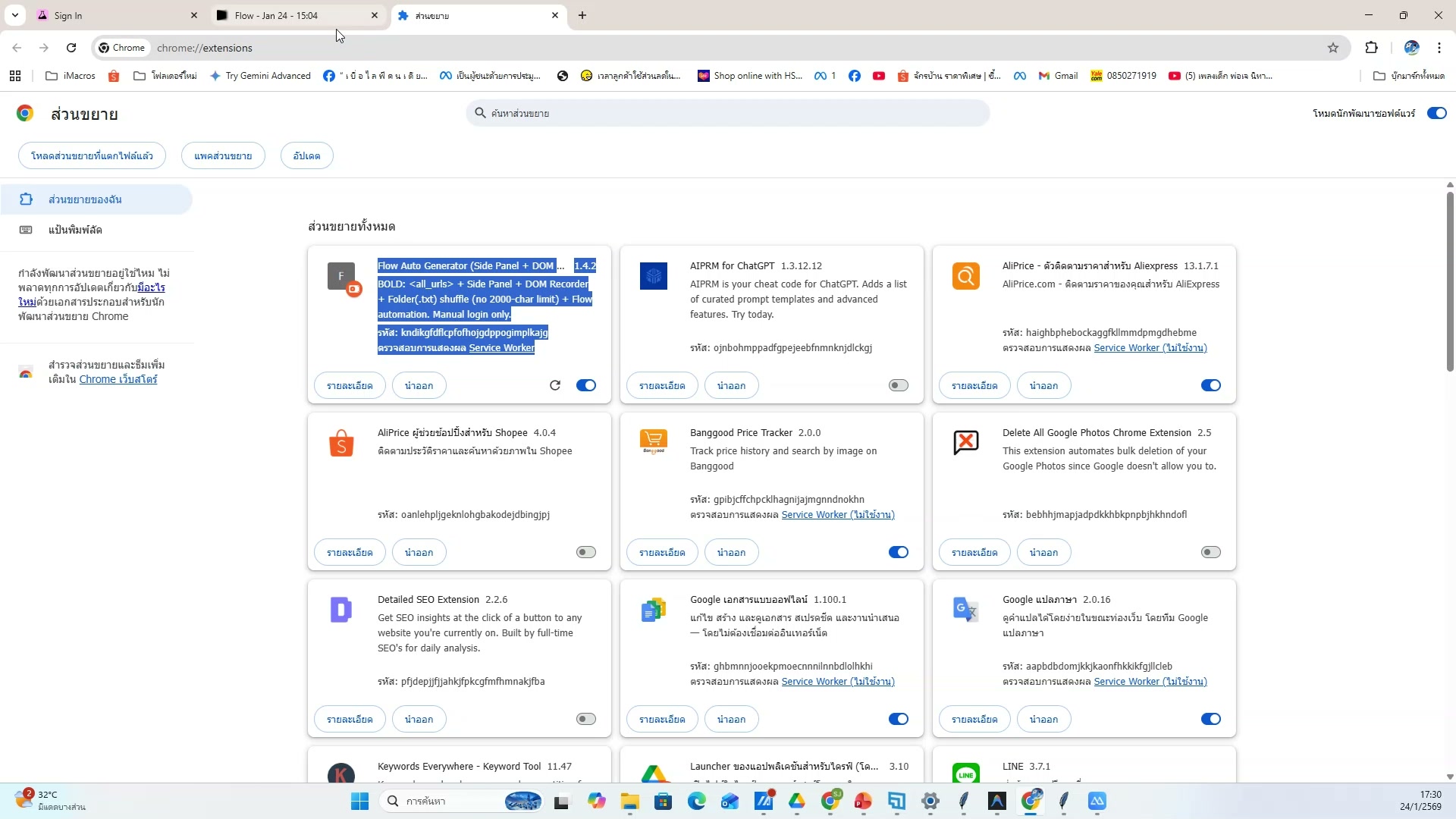
Task: Open the apps grid icon in bookmarks bar
Action: [15, 76]
